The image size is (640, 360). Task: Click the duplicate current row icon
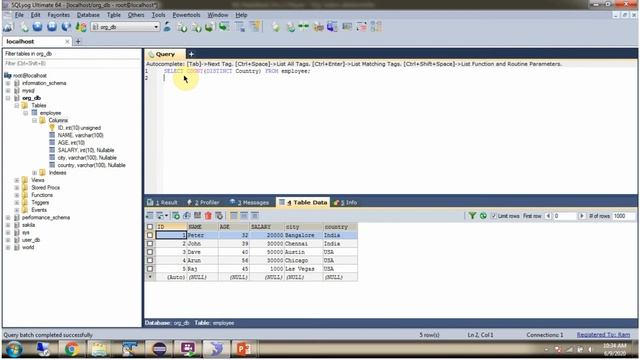click(x=187, y=216)
